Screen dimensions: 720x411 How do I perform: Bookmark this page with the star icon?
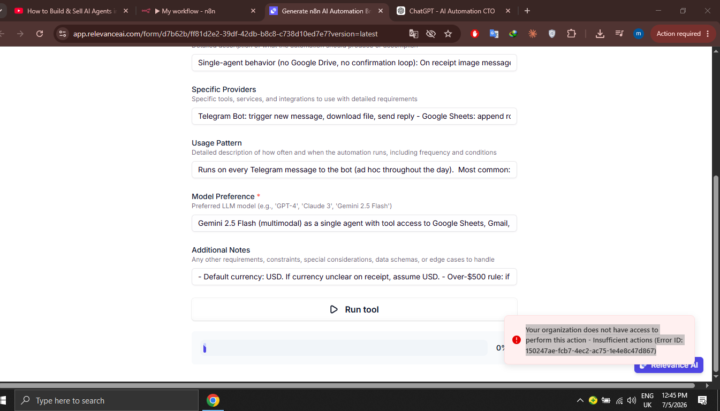click(x=448, y=34)
